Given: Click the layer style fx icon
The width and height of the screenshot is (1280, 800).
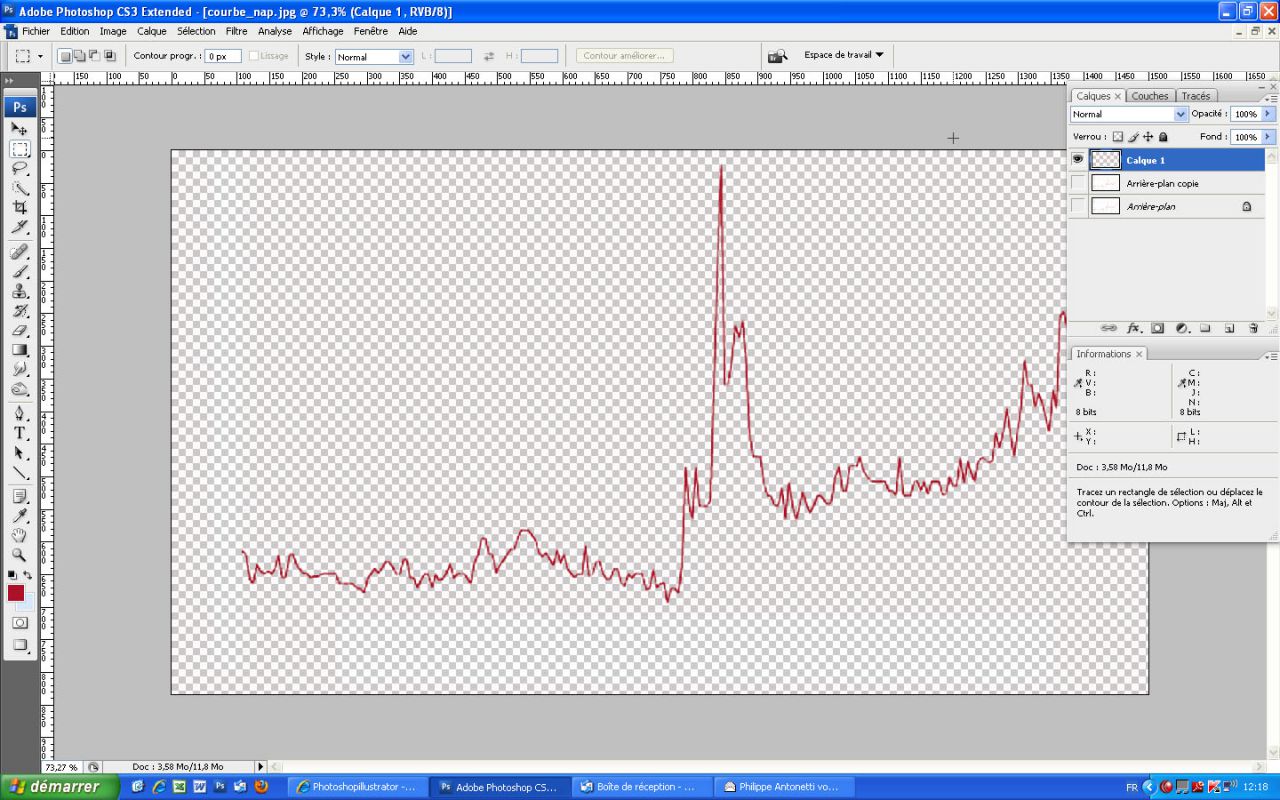Looking at the screenshot, I should [x=1134, y=328].
